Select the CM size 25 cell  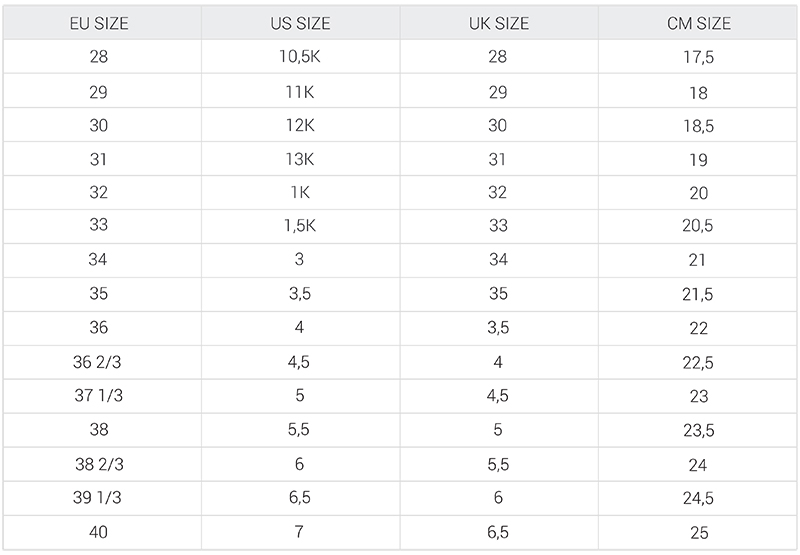(x=698, y=533)
